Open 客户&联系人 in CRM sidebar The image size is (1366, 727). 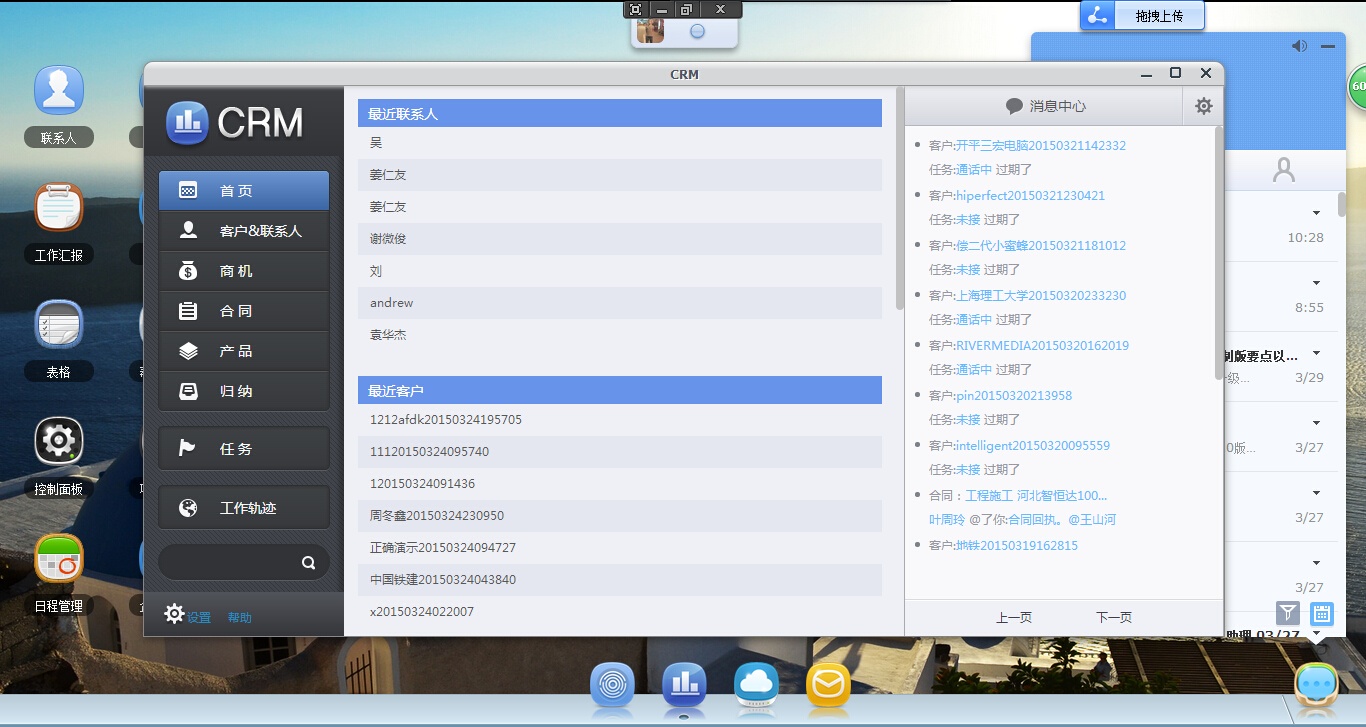[244, 231]
